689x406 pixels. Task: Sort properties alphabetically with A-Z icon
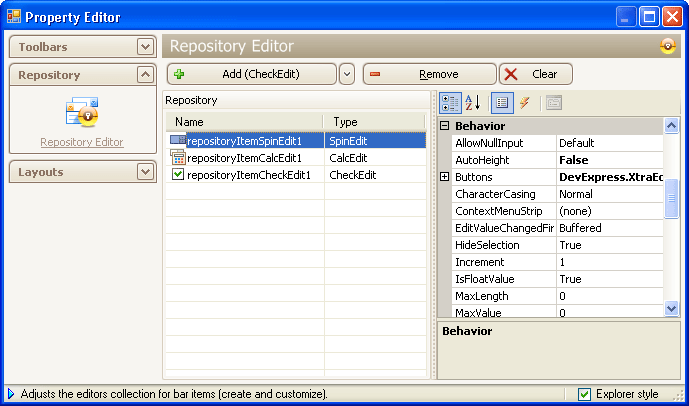point(473,103)
